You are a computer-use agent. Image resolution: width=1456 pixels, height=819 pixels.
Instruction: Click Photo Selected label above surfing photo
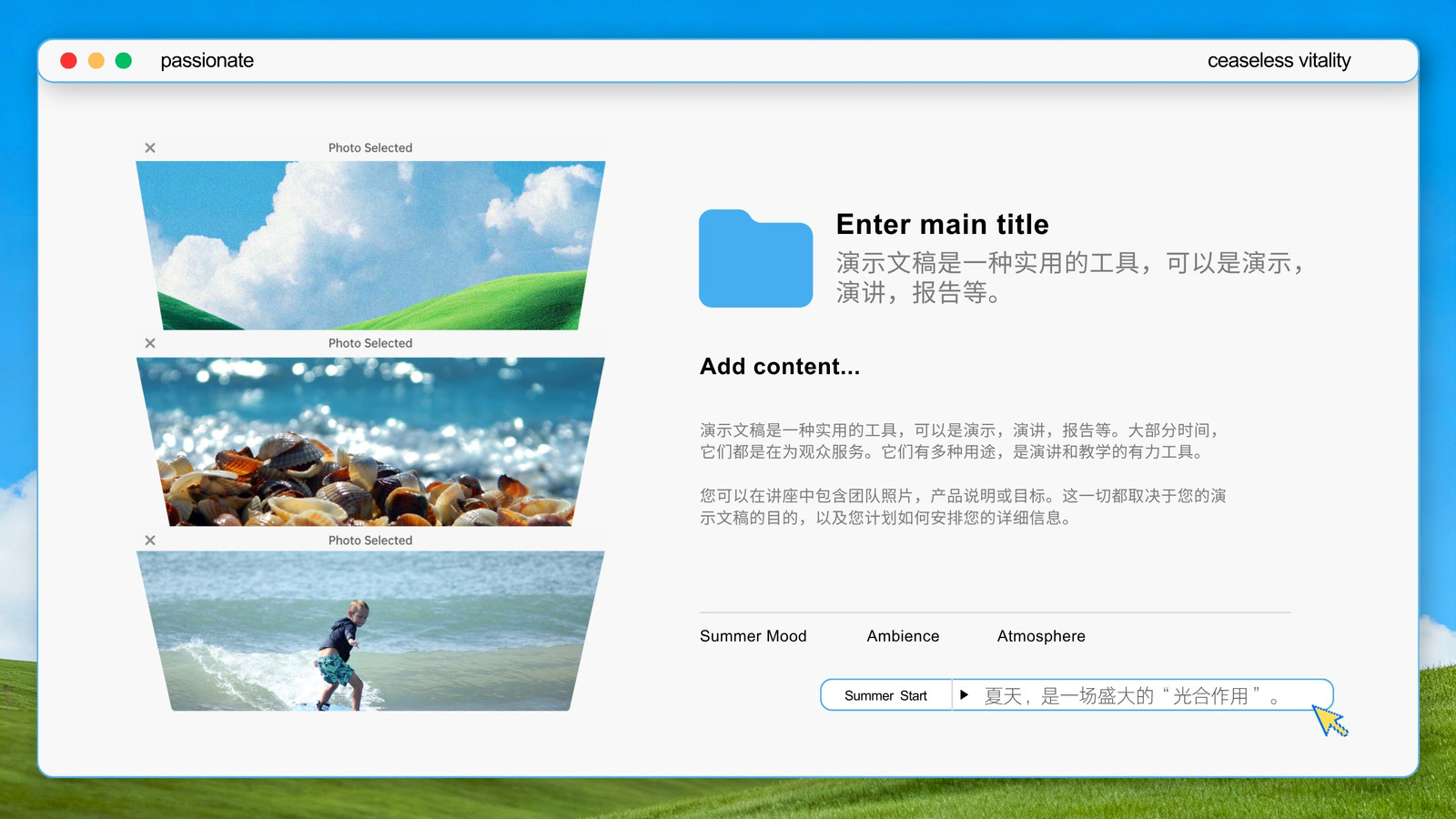pos(370,540)
